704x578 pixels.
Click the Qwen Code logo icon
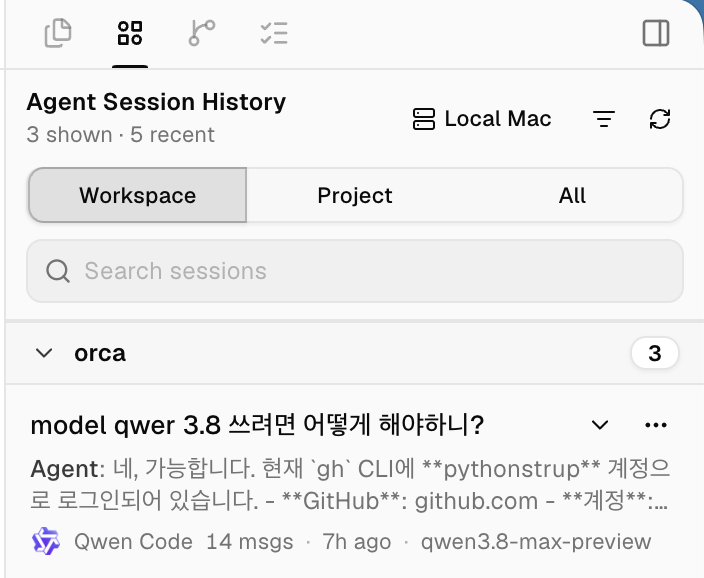46,541
